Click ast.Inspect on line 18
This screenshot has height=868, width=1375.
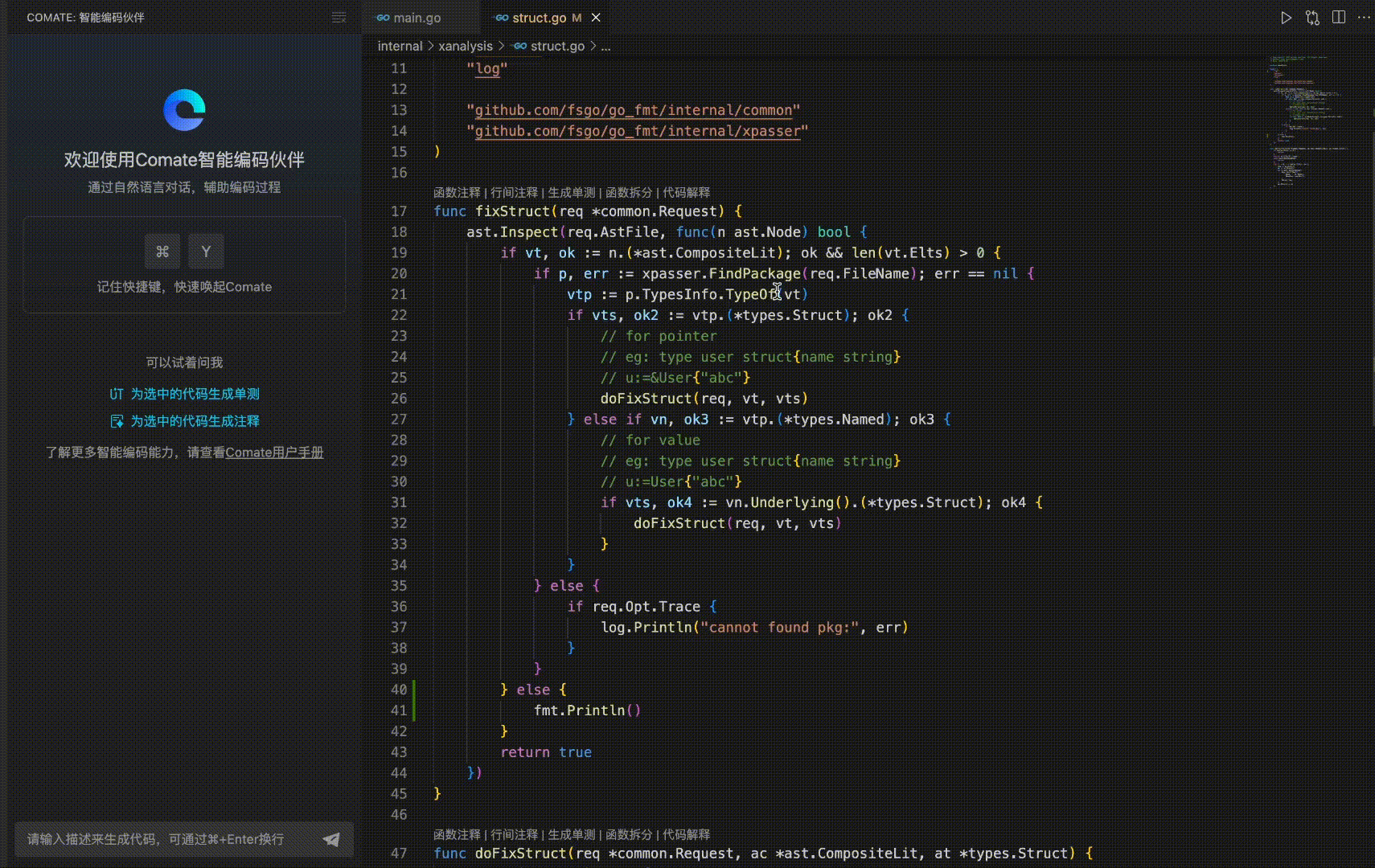click(x=512, y=232)
